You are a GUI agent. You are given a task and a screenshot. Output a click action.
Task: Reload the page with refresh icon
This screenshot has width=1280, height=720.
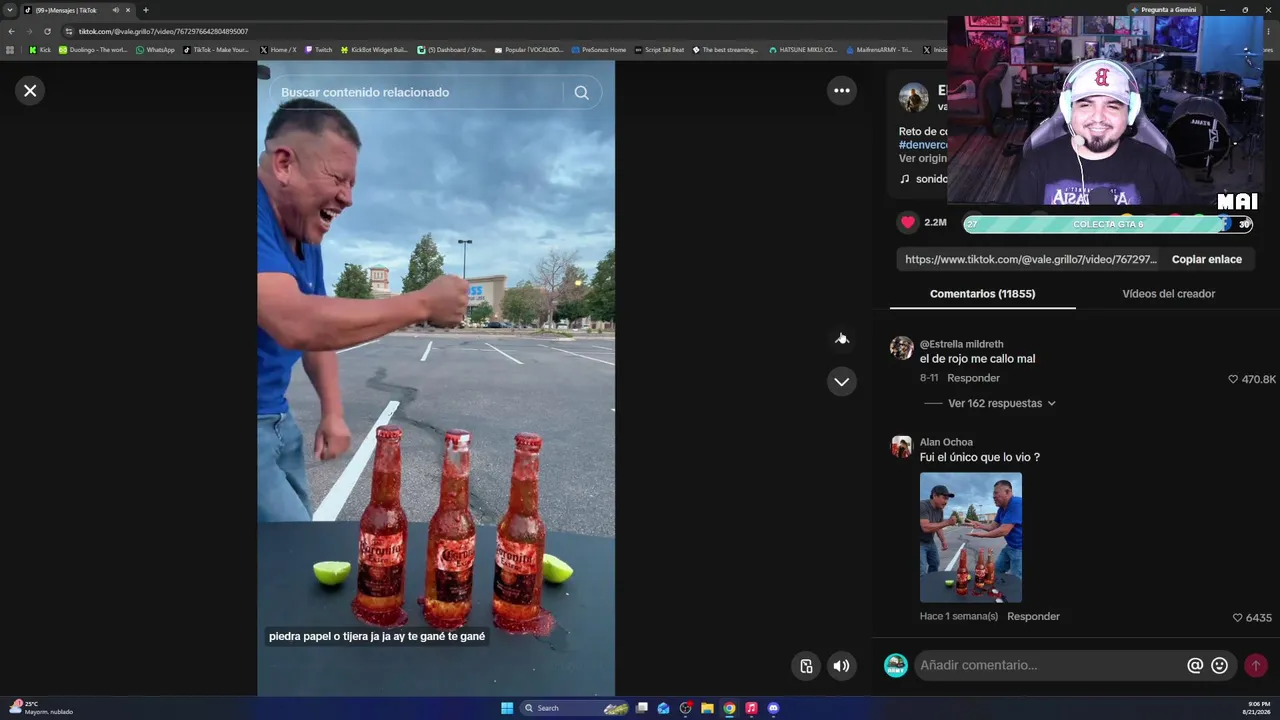point(47,31)
